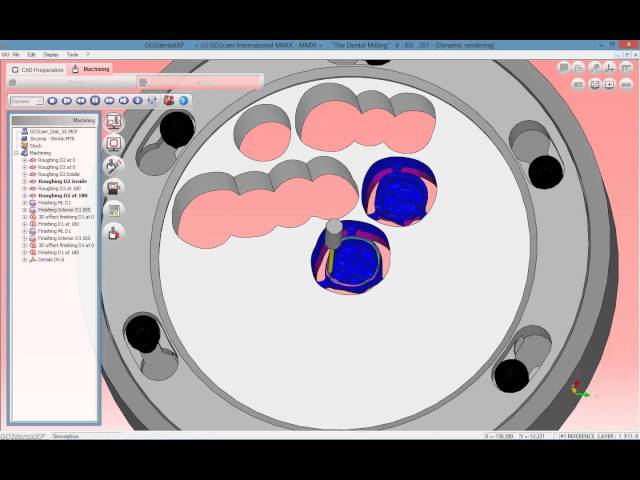Fast-forward the simulation
Viewport: 640px width, 480px height.
(109, 100)
